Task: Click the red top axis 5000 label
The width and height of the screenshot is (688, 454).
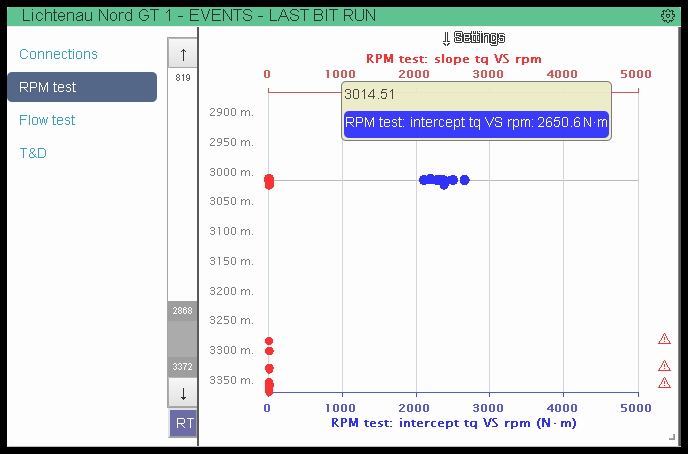Action: pos(636,74)
